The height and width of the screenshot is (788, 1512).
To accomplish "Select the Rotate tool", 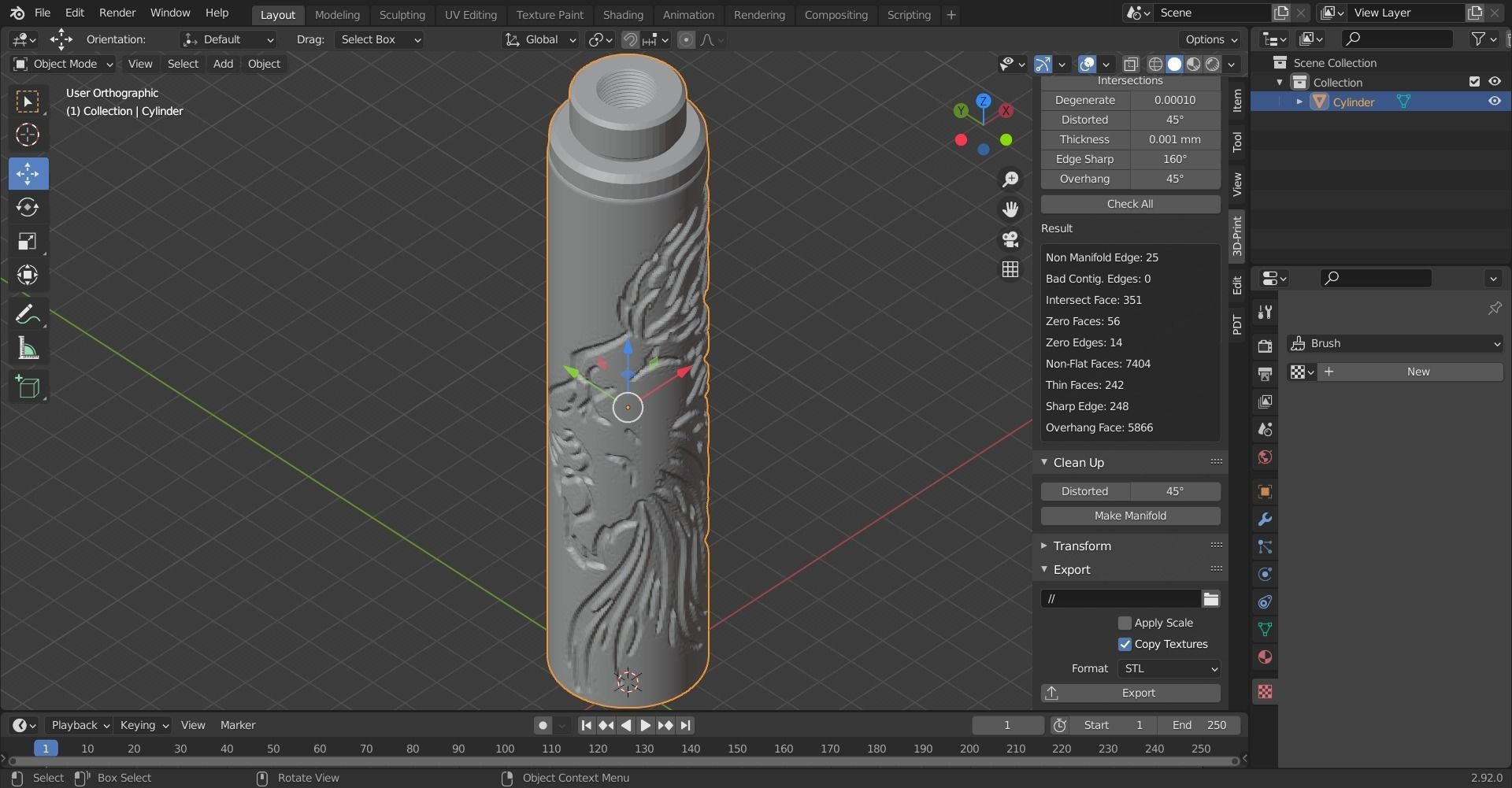I will coord(28,207).
